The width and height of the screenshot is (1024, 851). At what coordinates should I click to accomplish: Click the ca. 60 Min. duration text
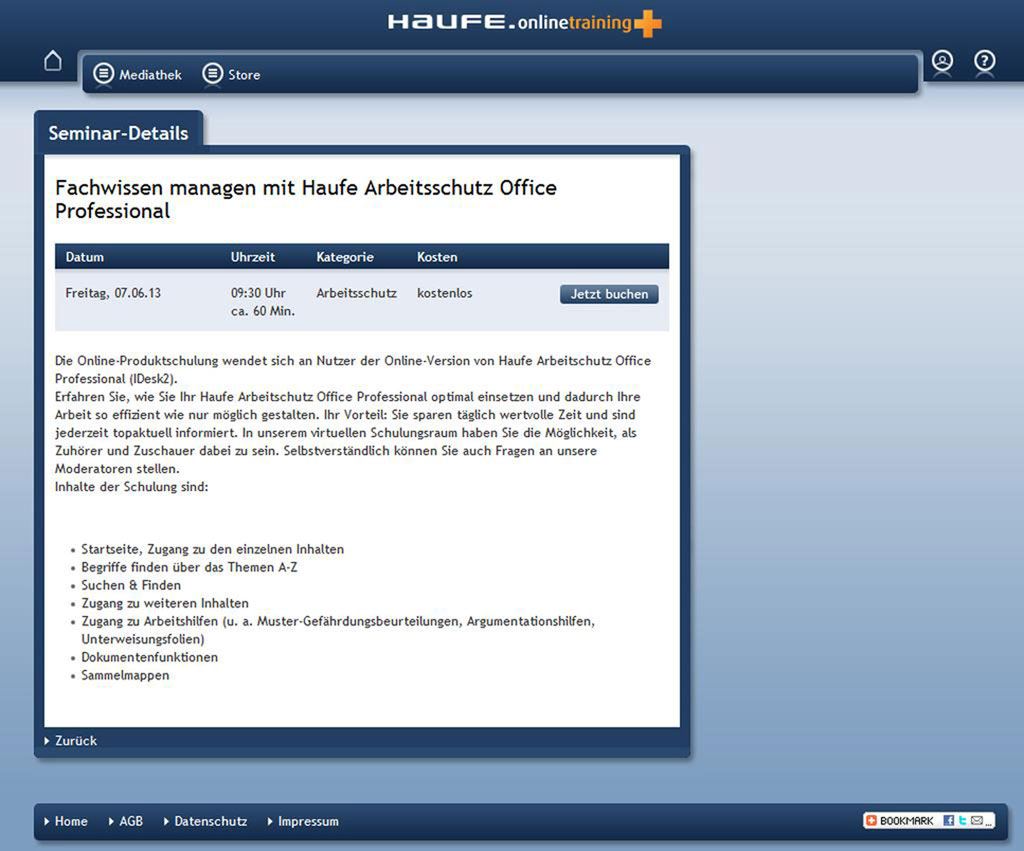[x=263, y=311]
